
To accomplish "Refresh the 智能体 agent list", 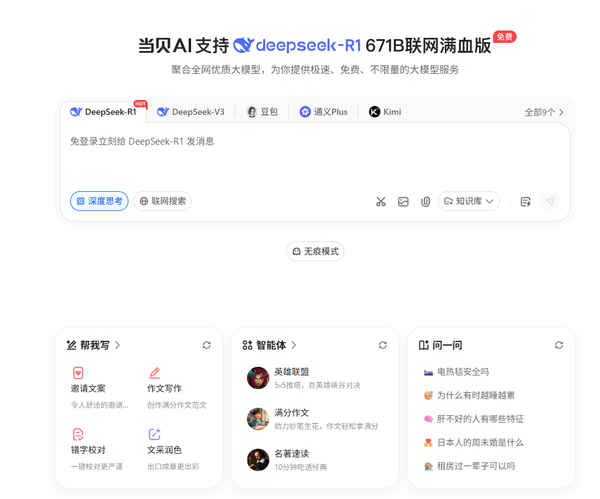I will click(x=383, y=345).
